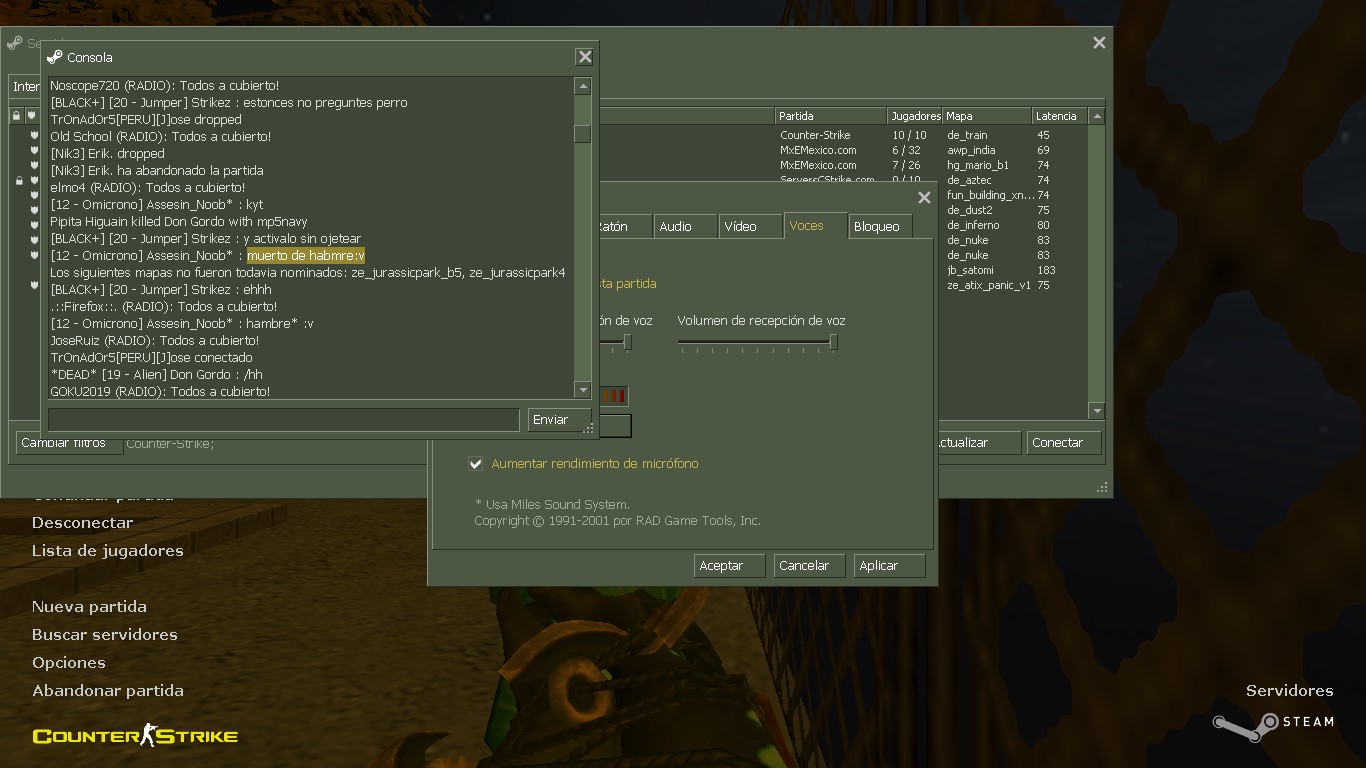Sort servers by Mapa column header
Viewport: 1366px width, 768px height.
tap(987, 116)
